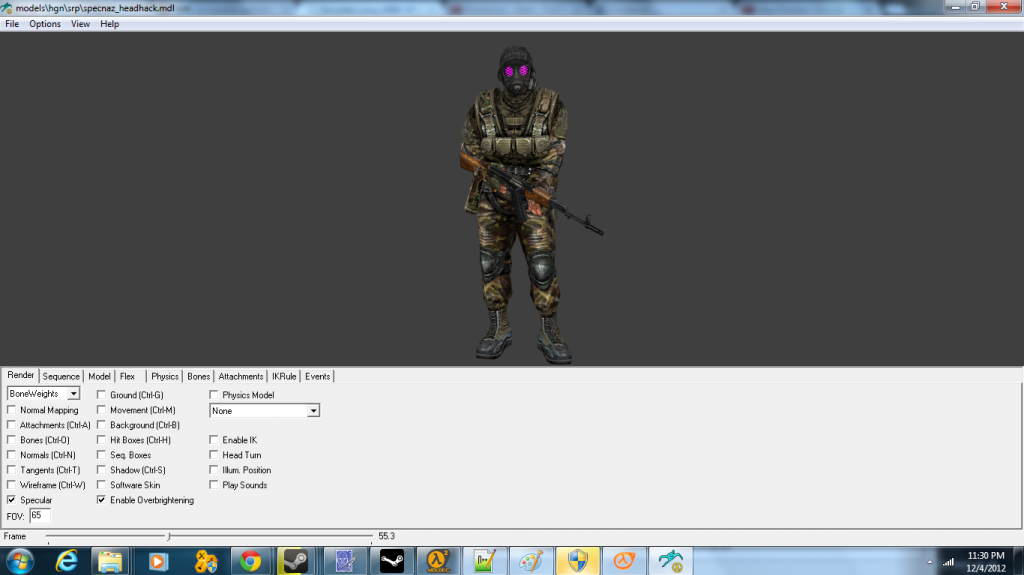Image resolution: width=1024 pixels, height=575 pixels.
Task: Show Hit Boxes (Ctrl-H)
Action: click(x=101, y=440)
